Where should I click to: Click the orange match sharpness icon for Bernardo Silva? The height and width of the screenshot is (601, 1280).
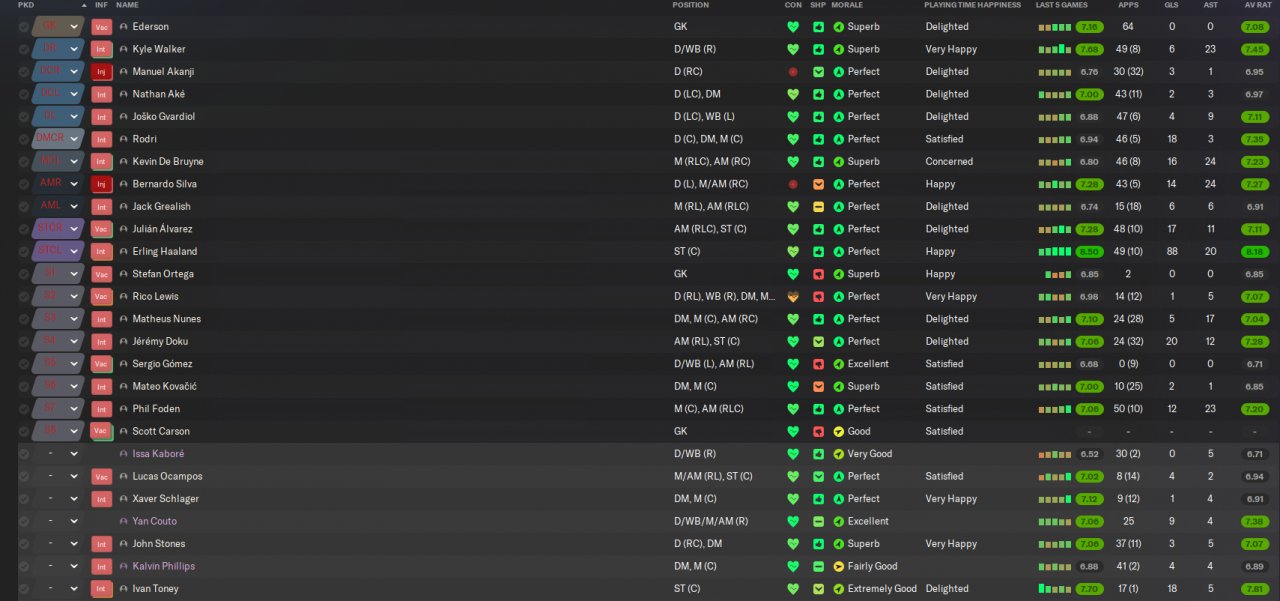click(x=818, y=184)
